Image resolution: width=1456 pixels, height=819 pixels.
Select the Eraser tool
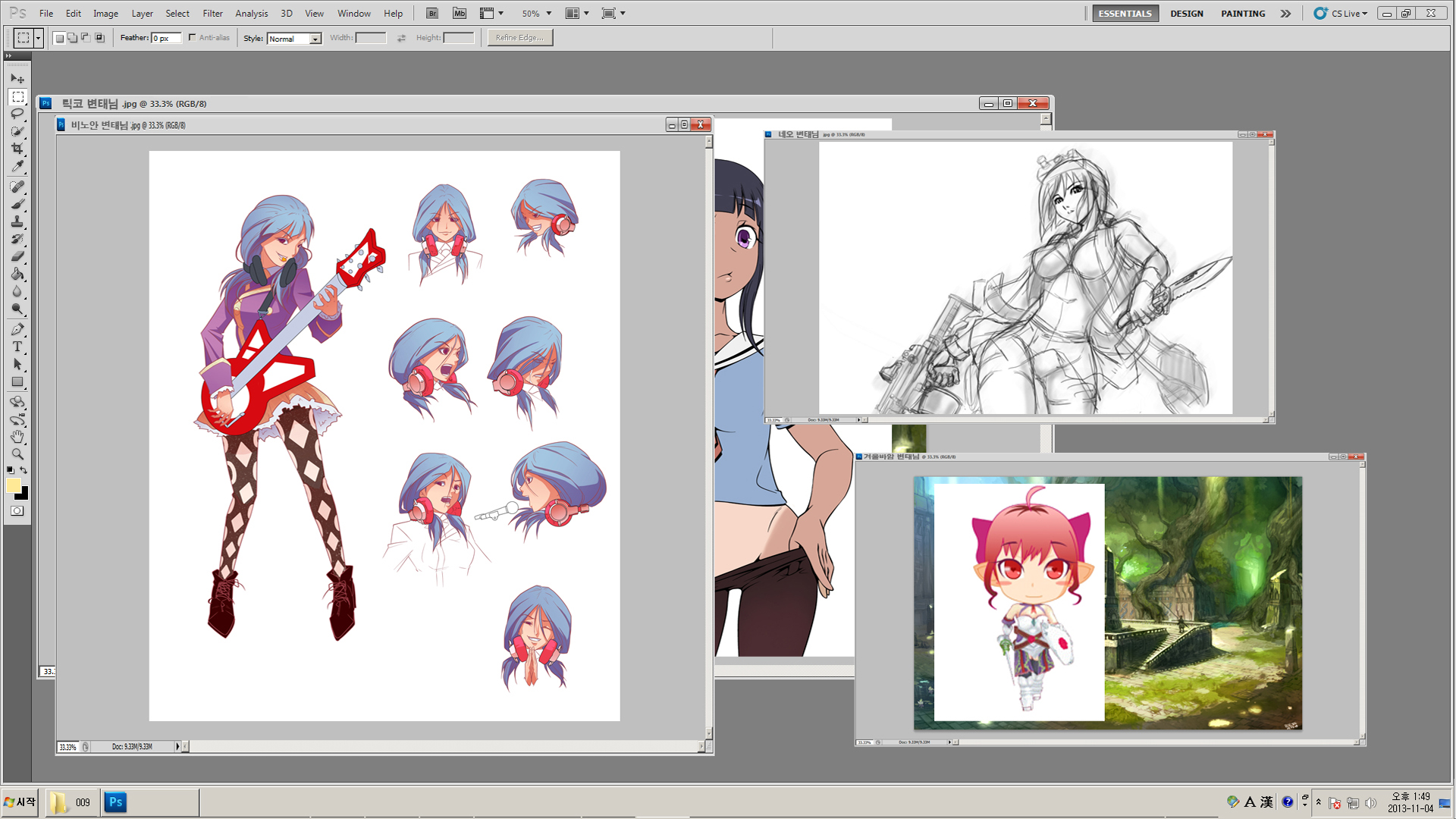click(17, 256)
